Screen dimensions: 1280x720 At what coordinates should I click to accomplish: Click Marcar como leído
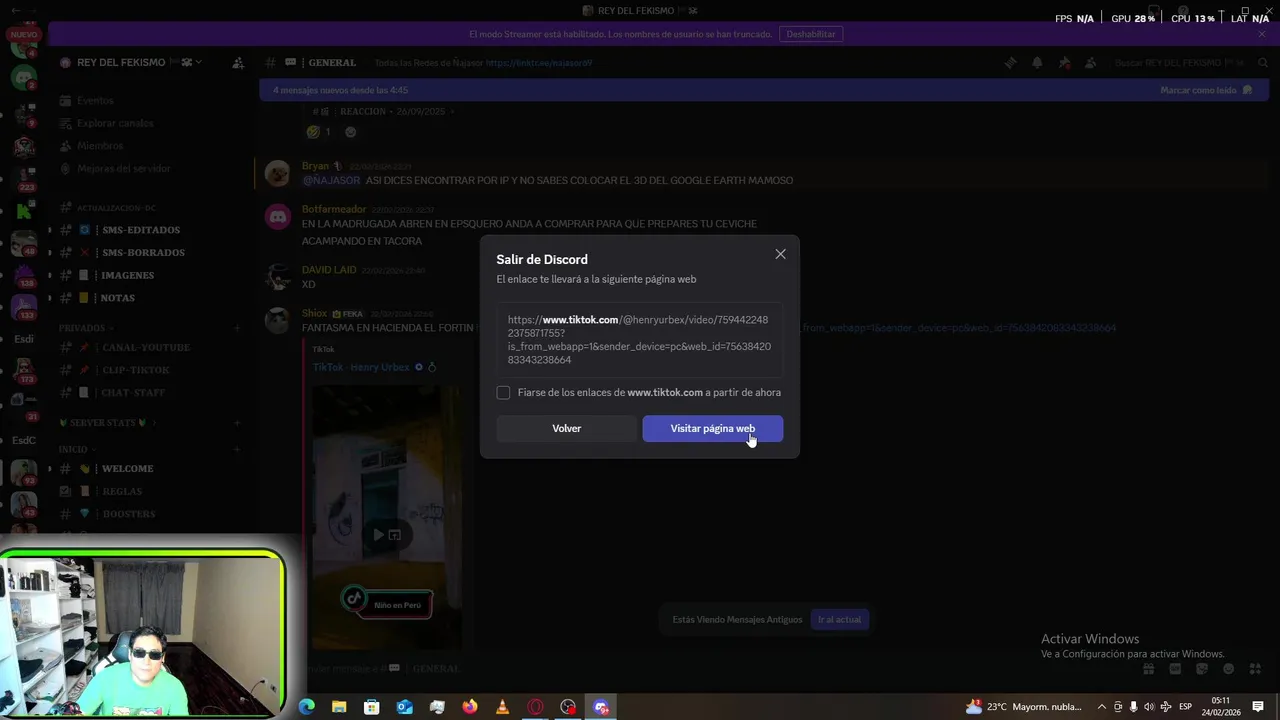pyautogui.click(x=1206, y=90)
